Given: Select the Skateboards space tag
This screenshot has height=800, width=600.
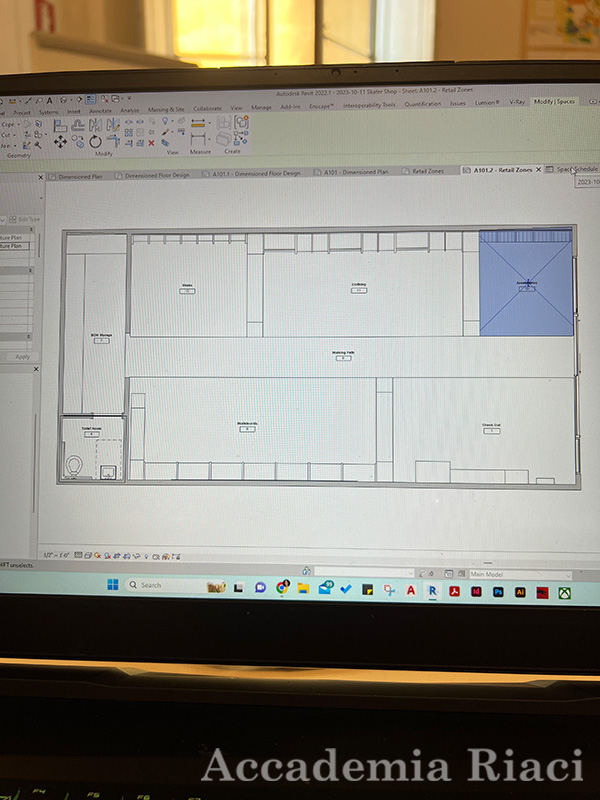Looking at the screenshot, I should (247, 427).
